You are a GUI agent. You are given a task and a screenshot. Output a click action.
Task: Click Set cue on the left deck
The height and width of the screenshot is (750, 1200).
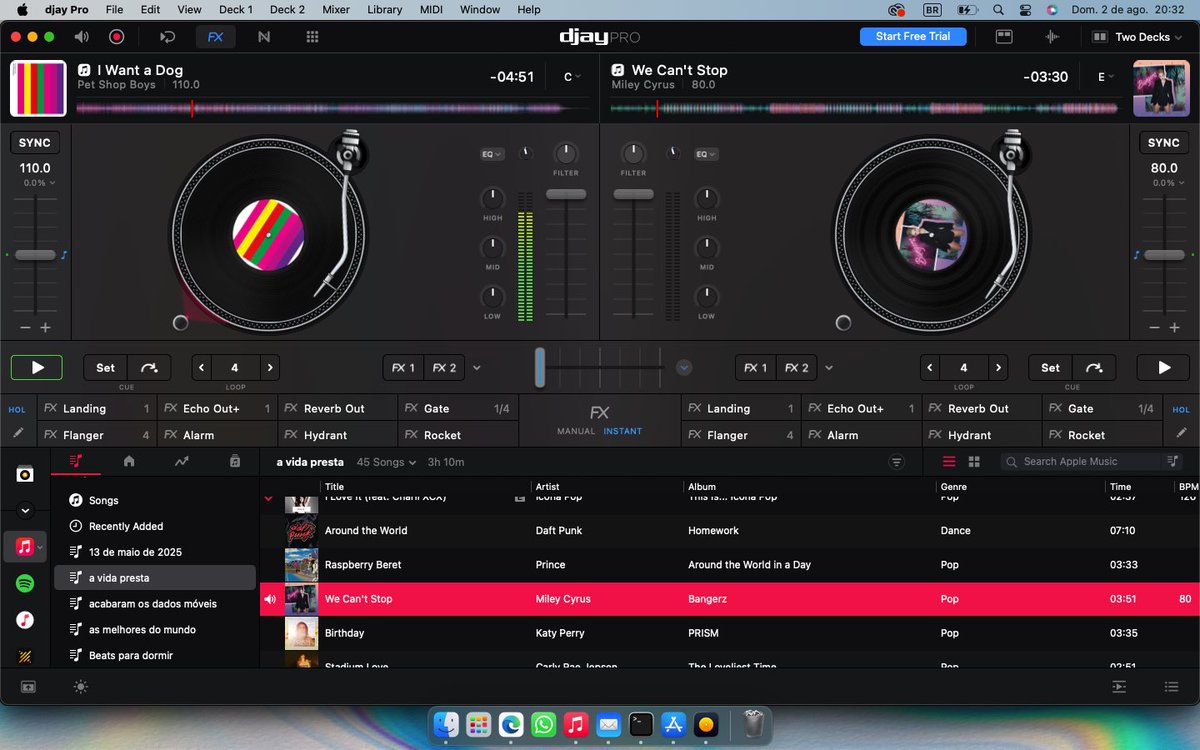point(105,368)
